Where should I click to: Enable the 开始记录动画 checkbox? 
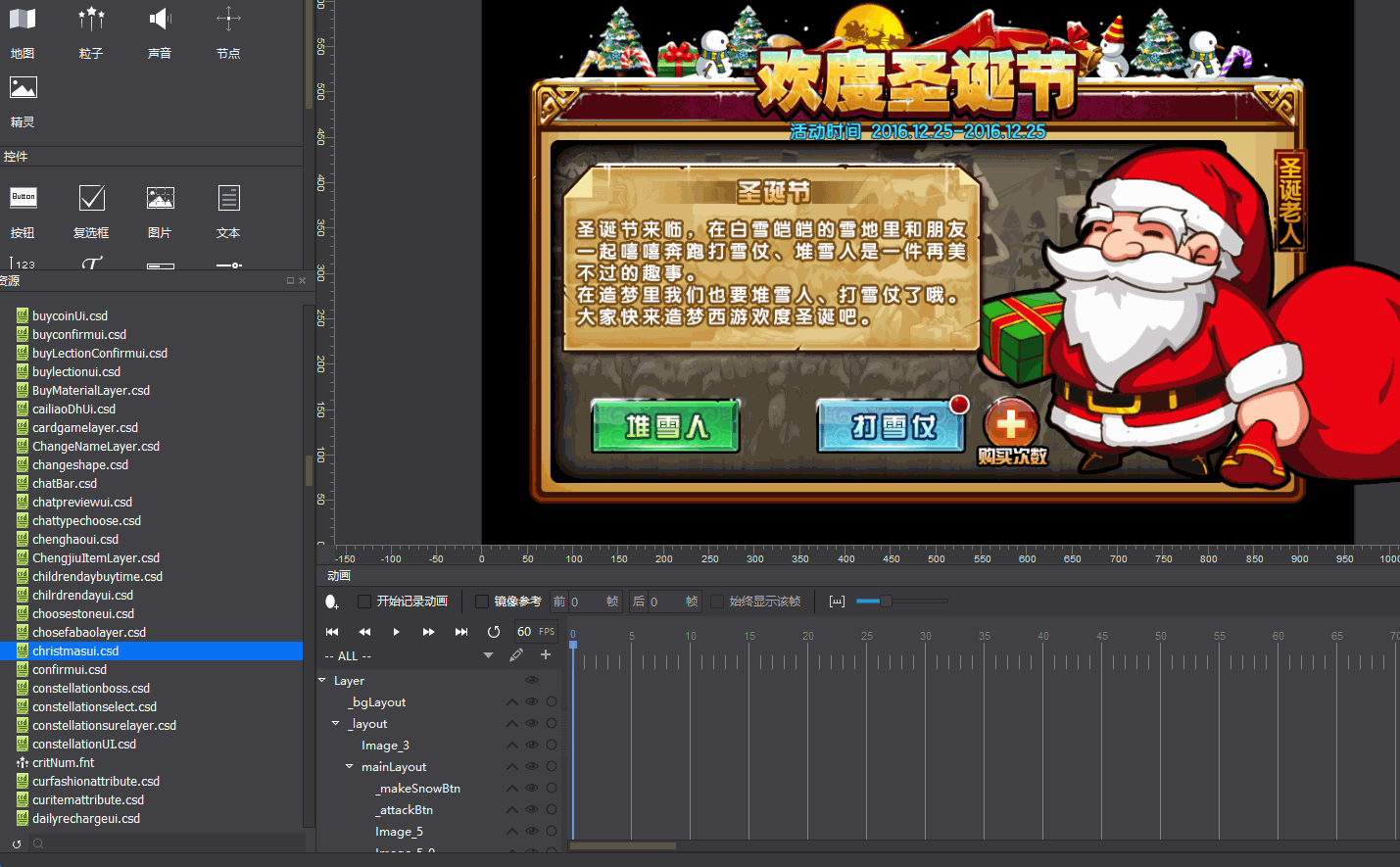tap(364, 602)
